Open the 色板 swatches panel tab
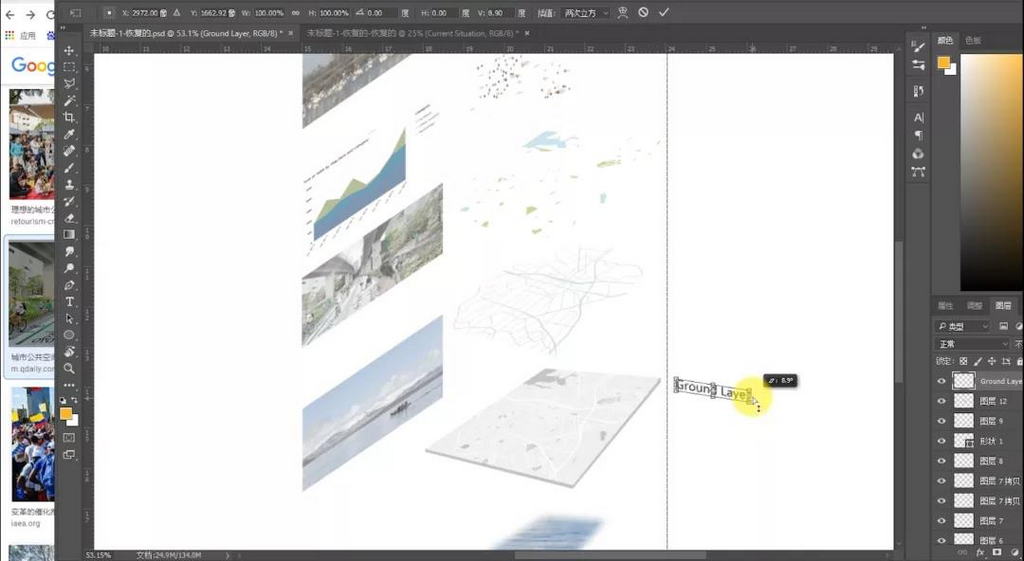1024x561 pixels. coord(972,41)
